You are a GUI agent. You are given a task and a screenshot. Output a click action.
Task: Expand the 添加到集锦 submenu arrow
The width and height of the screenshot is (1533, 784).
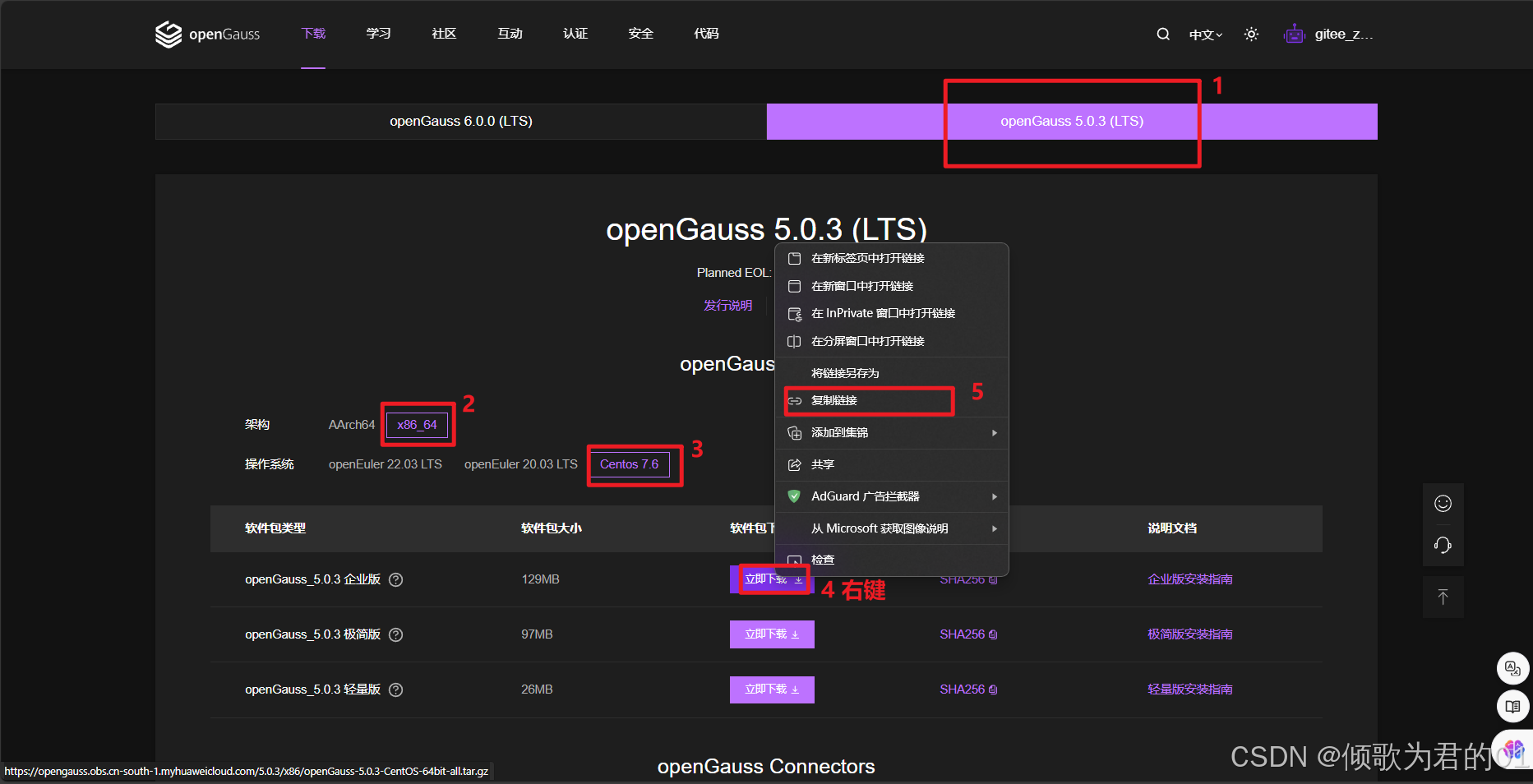point(995,432)
